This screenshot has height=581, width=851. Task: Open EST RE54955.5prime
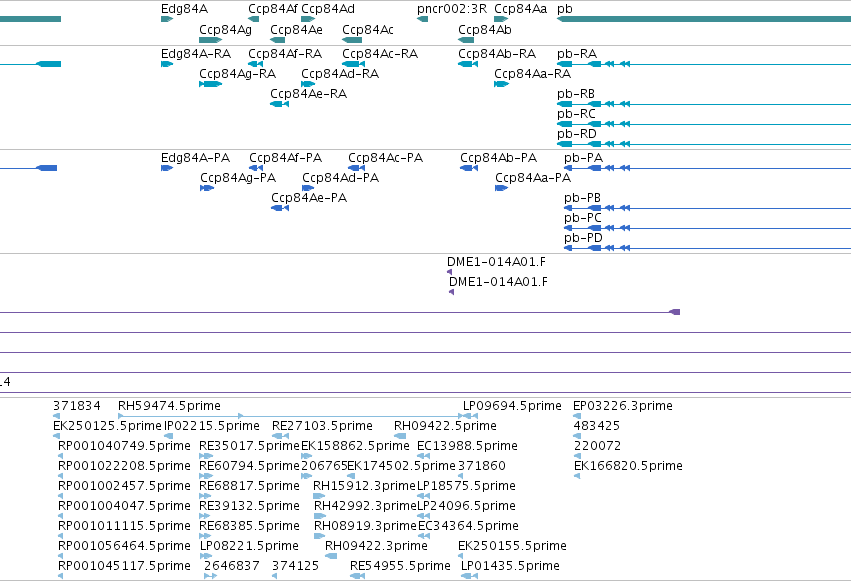(x=400, y=566)
